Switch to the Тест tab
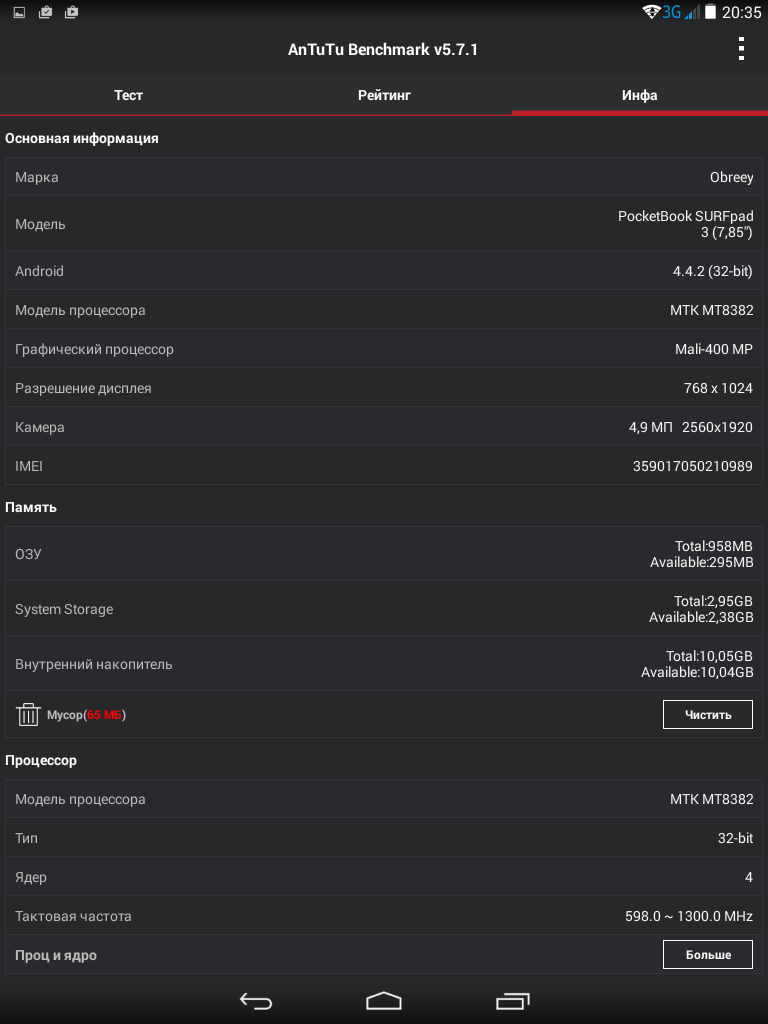768x1024 pixels. [x=128, y=95]
